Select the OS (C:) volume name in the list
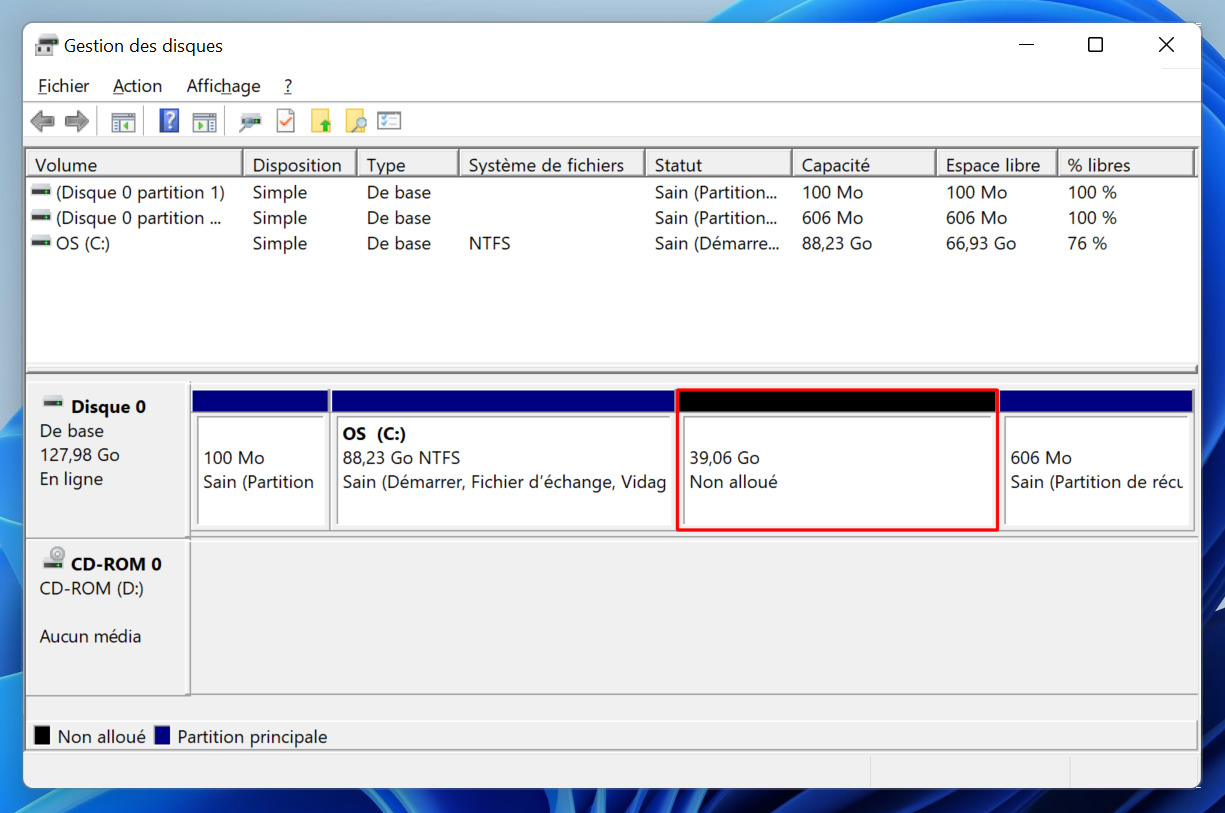 pos(83,243)
